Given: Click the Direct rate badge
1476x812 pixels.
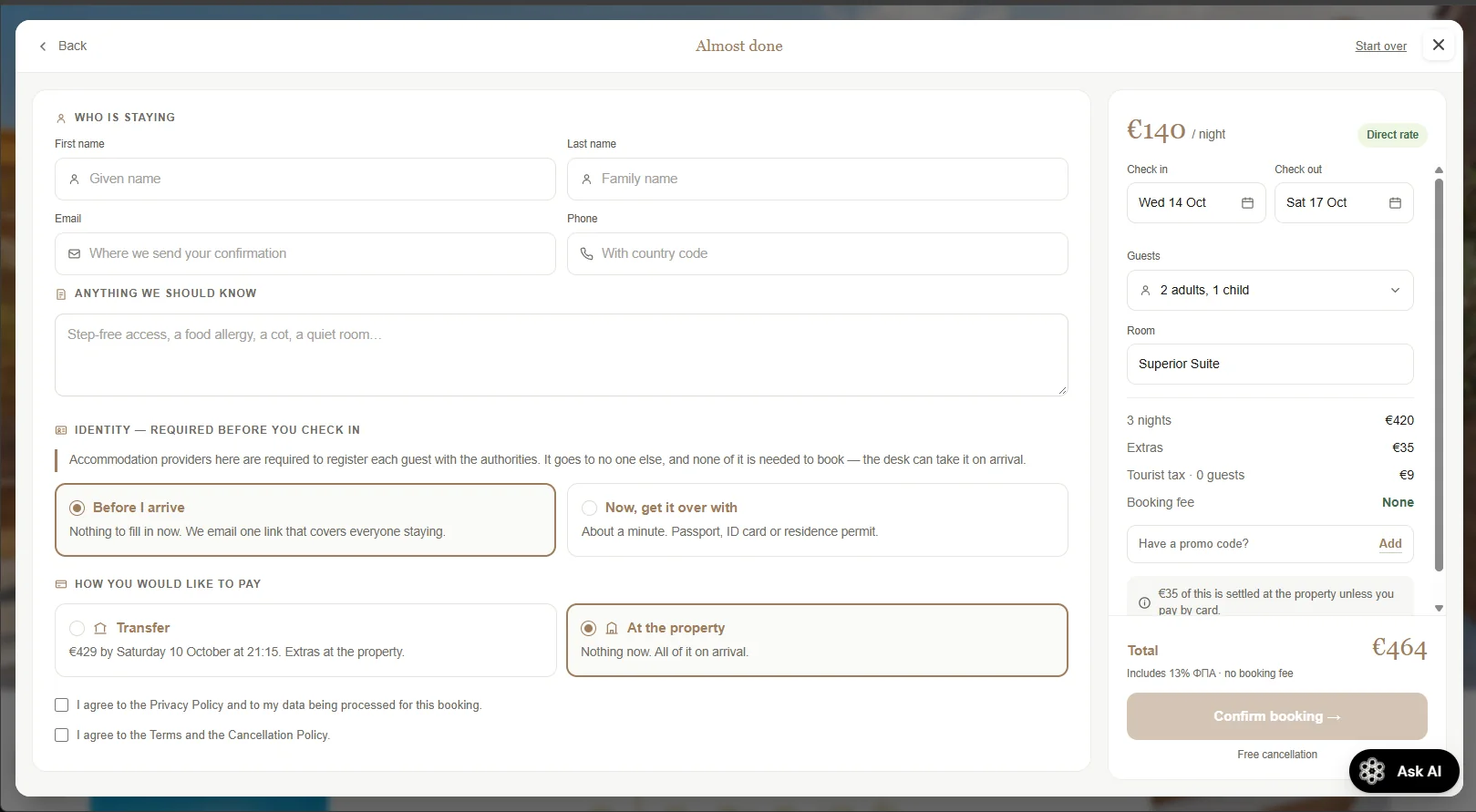Looking at the screenshot, I should 1392,135.
